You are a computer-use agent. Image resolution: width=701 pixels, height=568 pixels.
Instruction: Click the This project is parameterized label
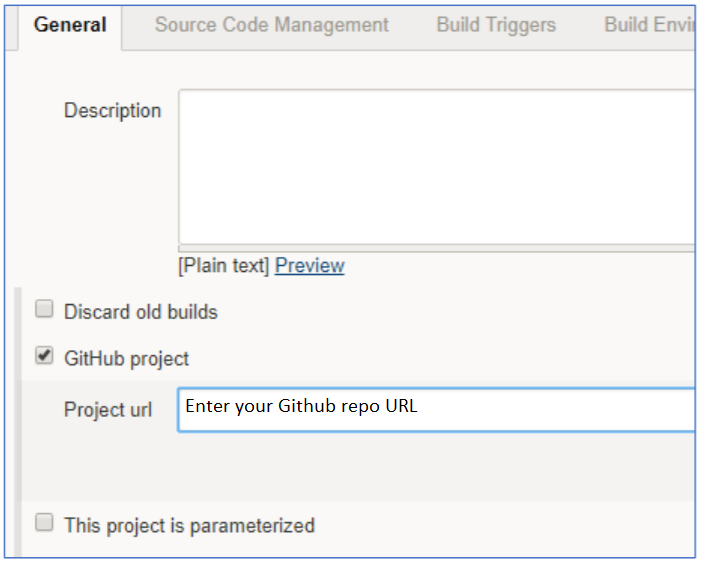click(189, 526)
